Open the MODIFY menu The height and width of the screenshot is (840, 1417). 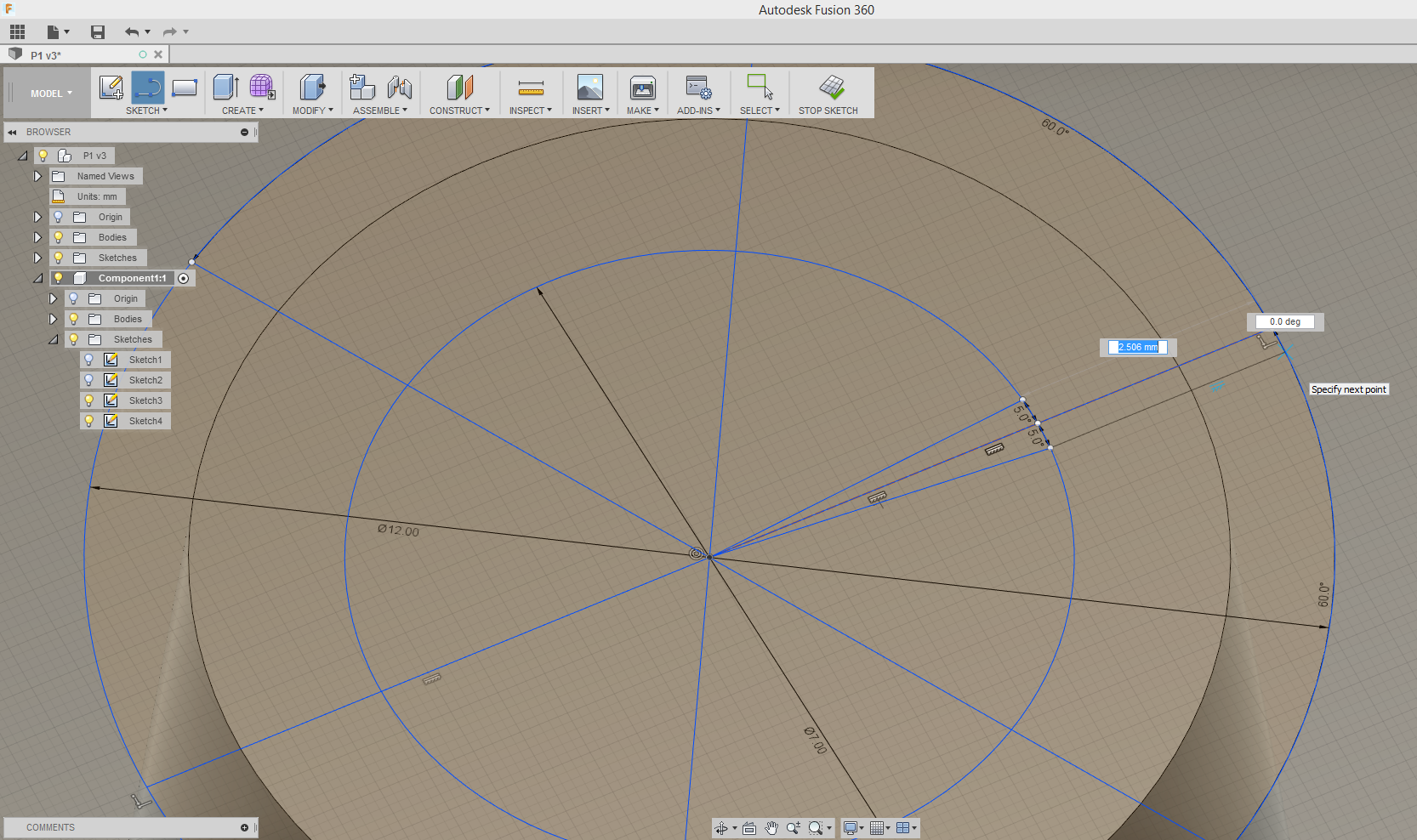312,111
